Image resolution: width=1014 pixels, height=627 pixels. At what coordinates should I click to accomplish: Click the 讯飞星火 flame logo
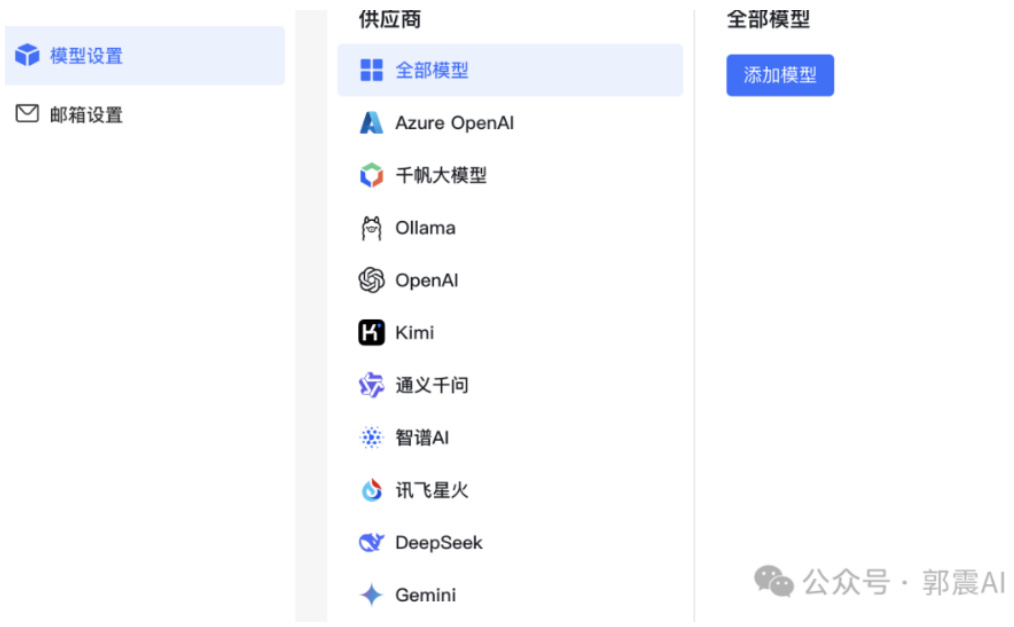coord(371,489)
